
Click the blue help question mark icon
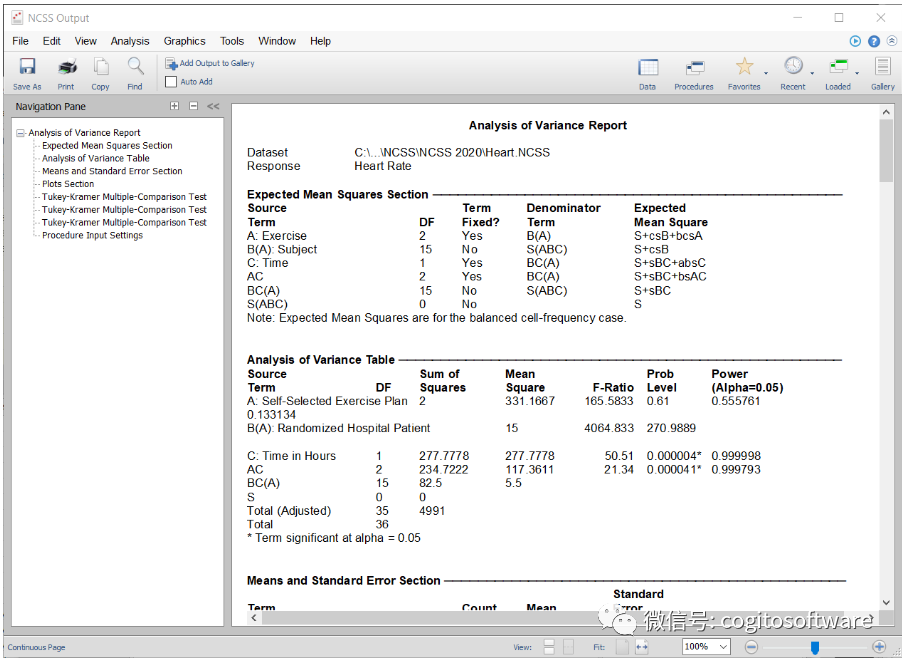[x=874, y=41]
